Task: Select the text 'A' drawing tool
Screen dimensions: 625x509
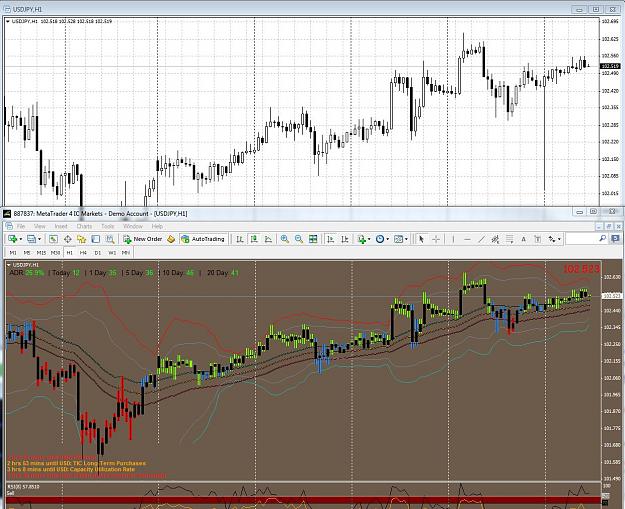Action: (x=523, y=239)
